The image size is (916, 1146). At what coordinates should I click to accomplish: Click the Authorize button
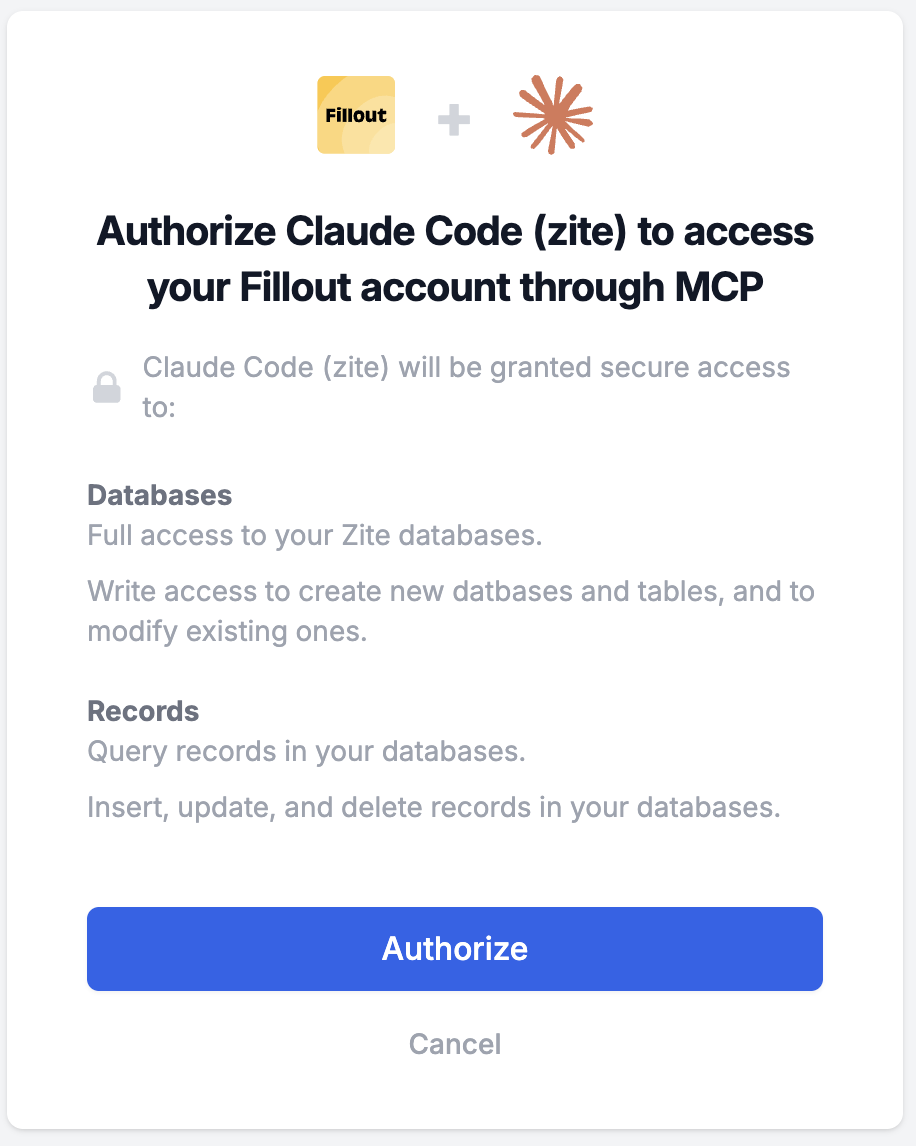click(x=455, y=949)
